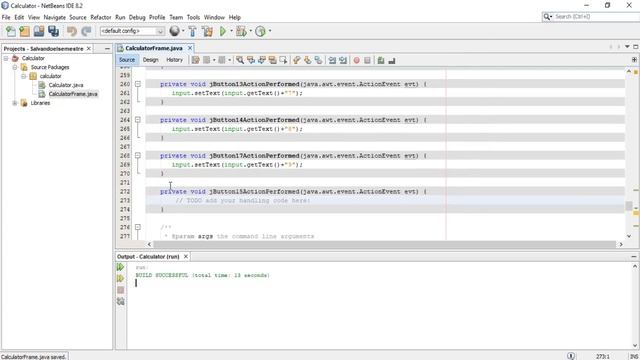This screenshot has width=640, height=360.
Task: Click the Uncomment icon in editor toolbar
Action: click(392, 60)
